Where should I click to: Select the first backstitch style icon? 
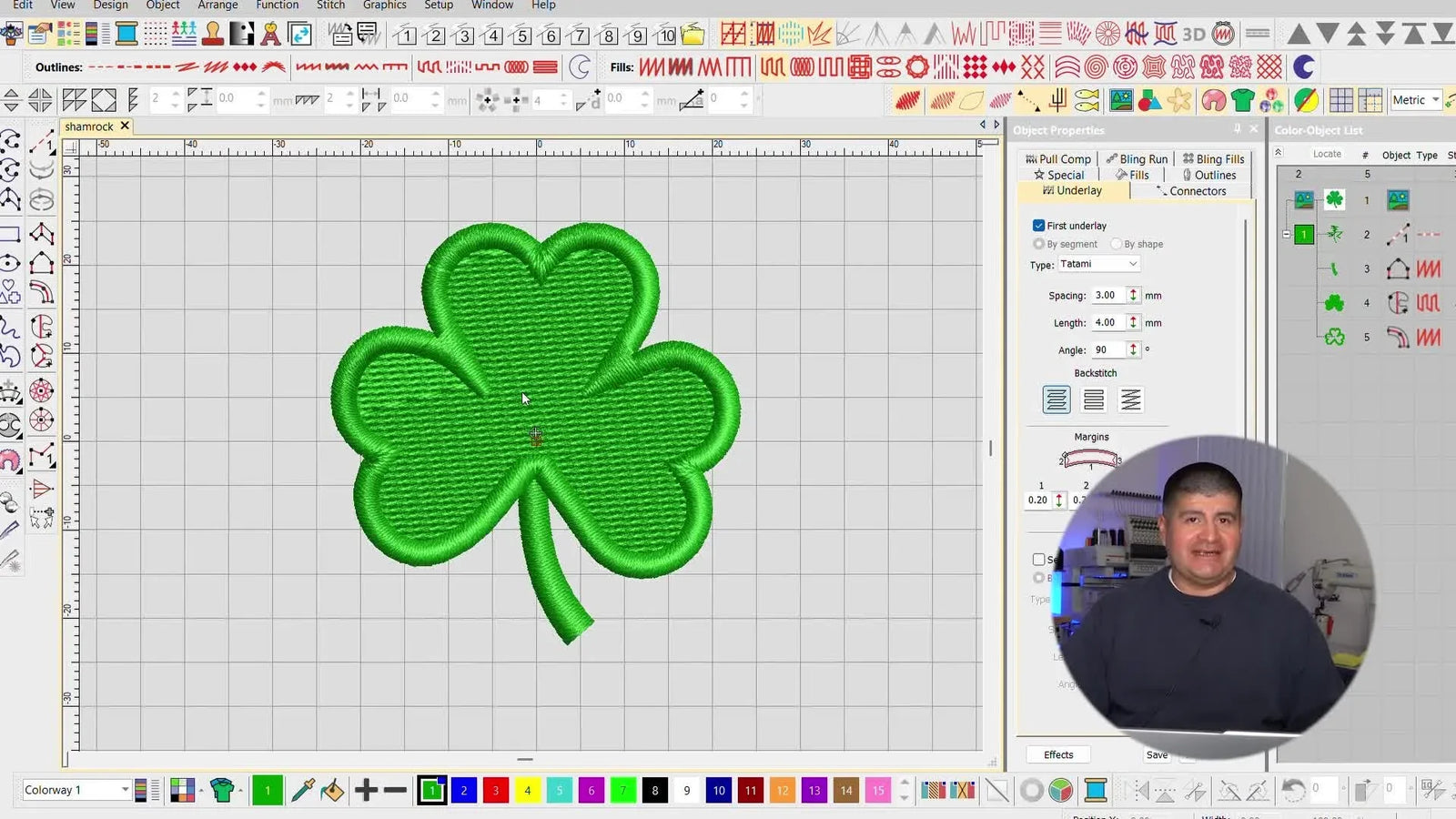(1057, 399)
